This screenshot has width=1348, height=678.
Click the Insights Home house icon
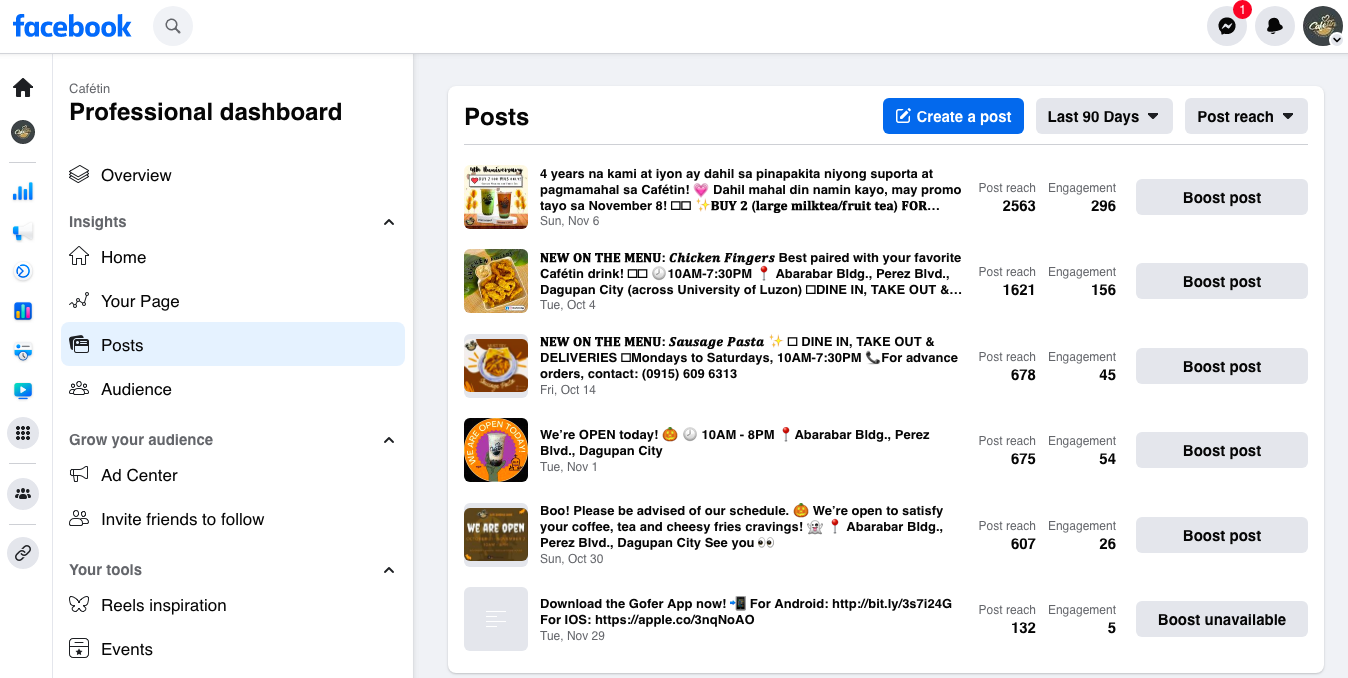coord(79,257)
